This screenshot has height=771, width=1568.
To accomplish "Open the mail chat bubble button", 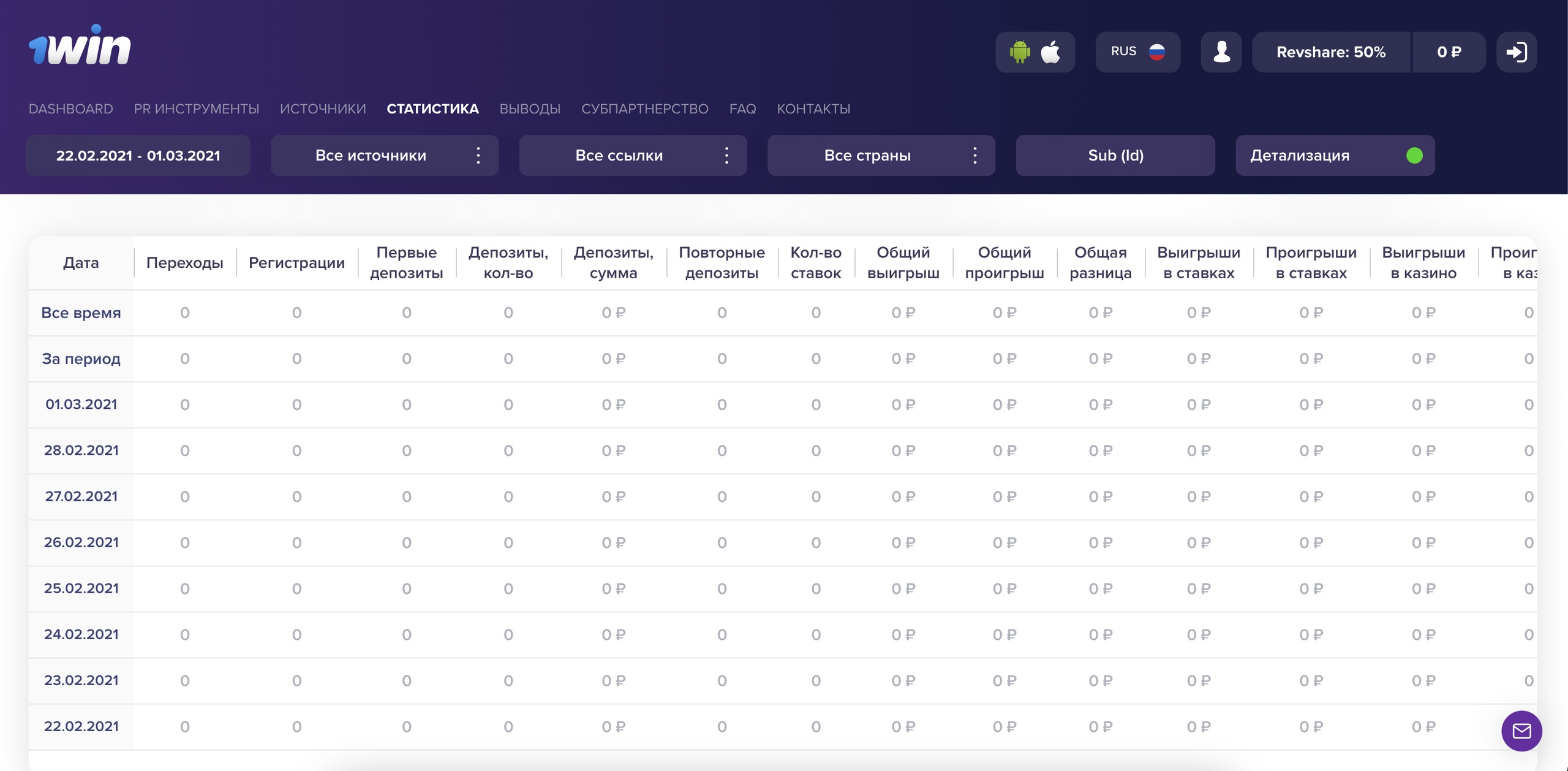I will 1521,731.
